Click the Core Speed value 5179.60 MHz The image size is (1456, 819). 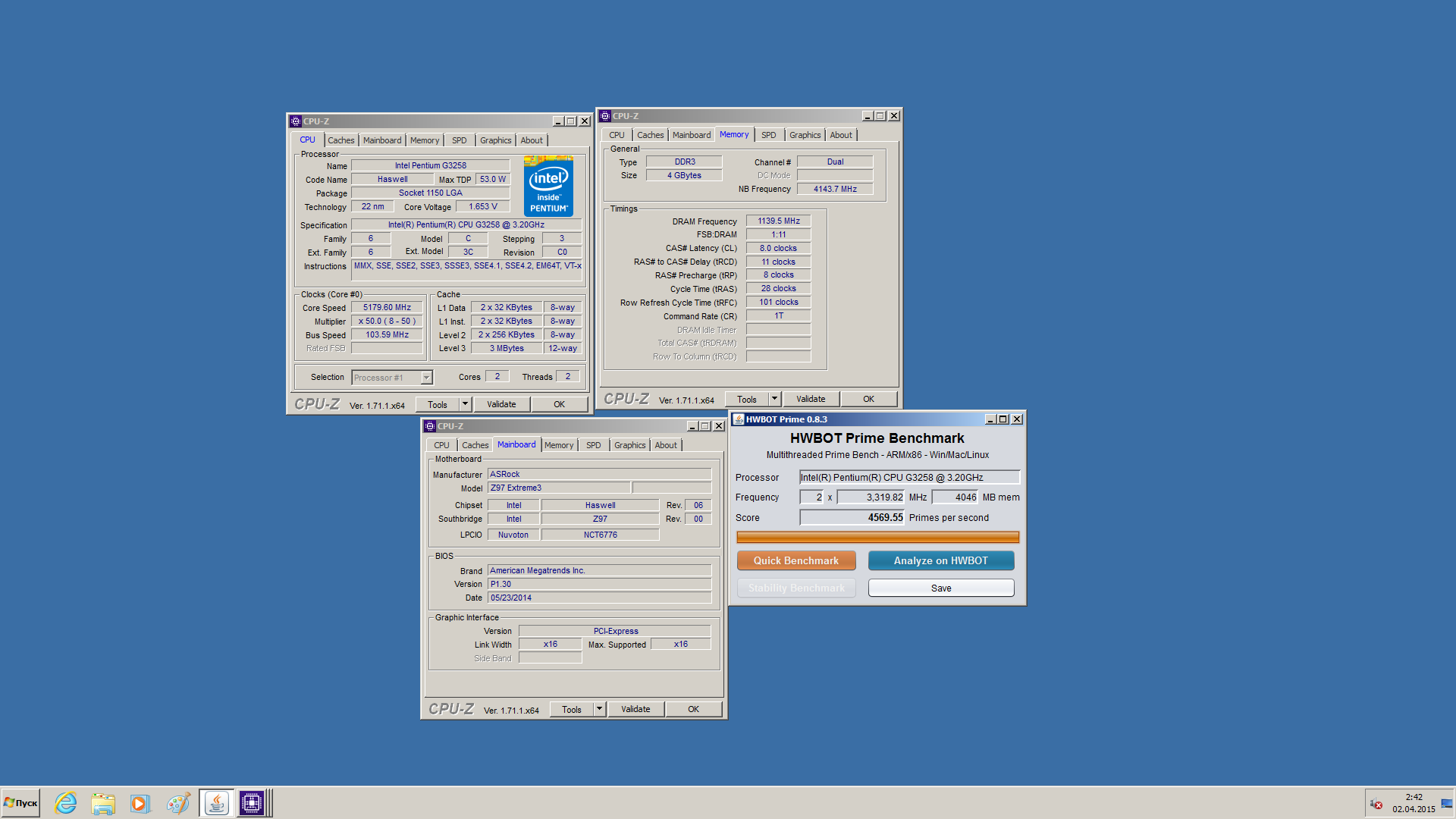coord(387,307)
